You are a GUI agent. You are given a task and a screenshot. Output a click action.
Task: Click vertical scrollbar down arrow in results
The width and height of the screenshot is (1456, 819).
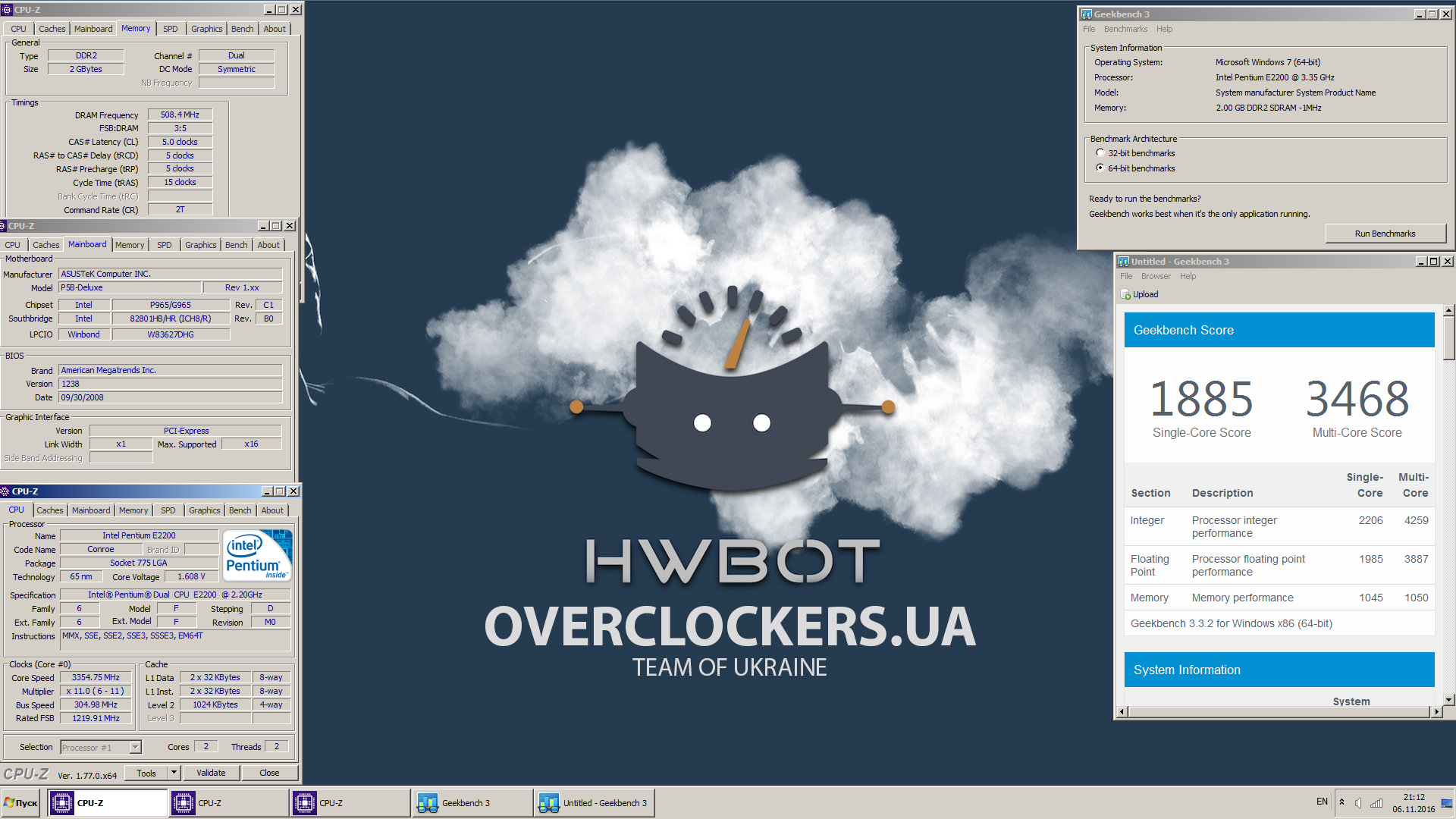pos(1448,699)
